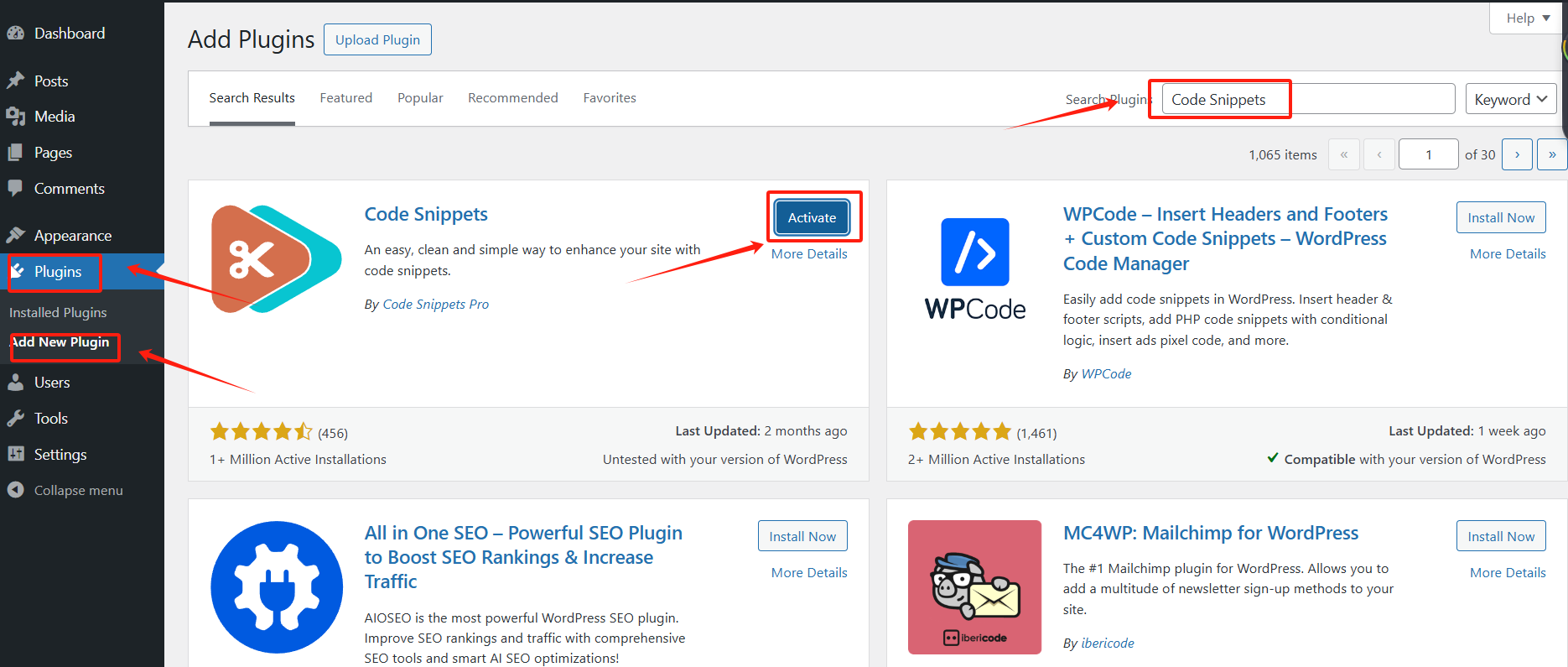
Task: Click the "1,065 items" count text
Action: click(x=1282, y=154)
